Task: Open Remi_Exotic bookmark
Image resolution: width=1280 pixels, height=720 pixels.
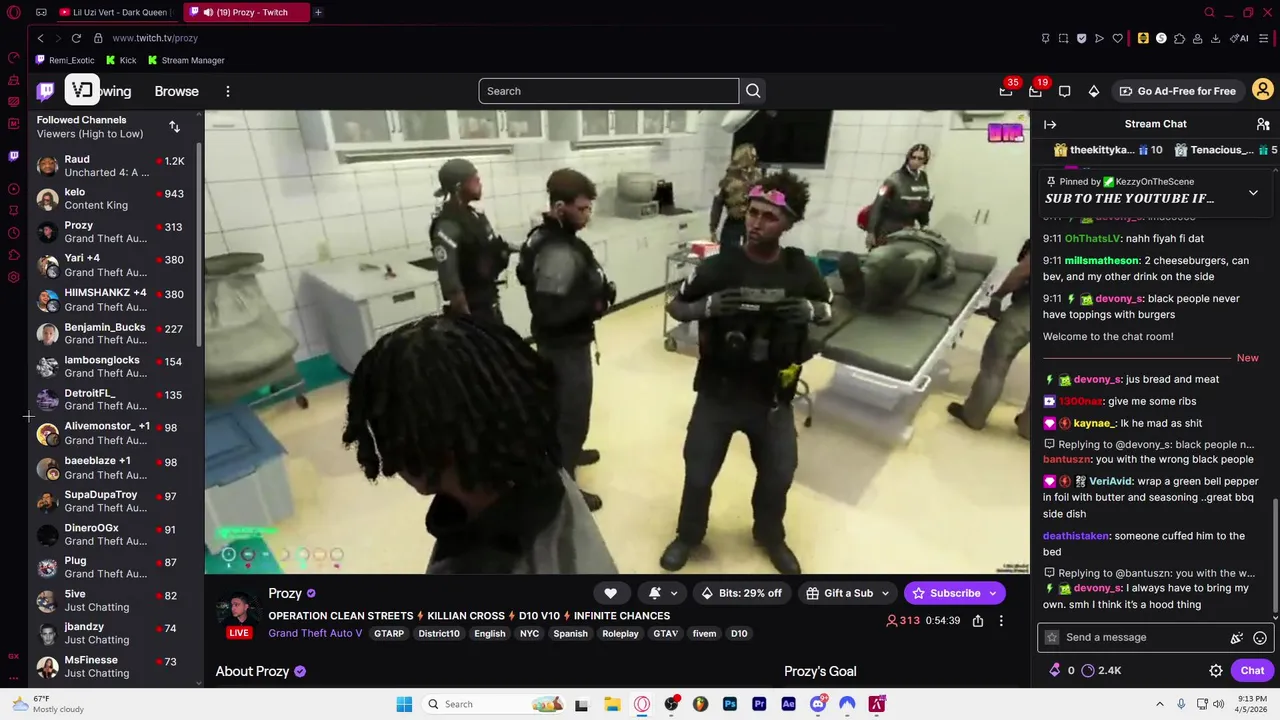Action: (x=65, y=60)
